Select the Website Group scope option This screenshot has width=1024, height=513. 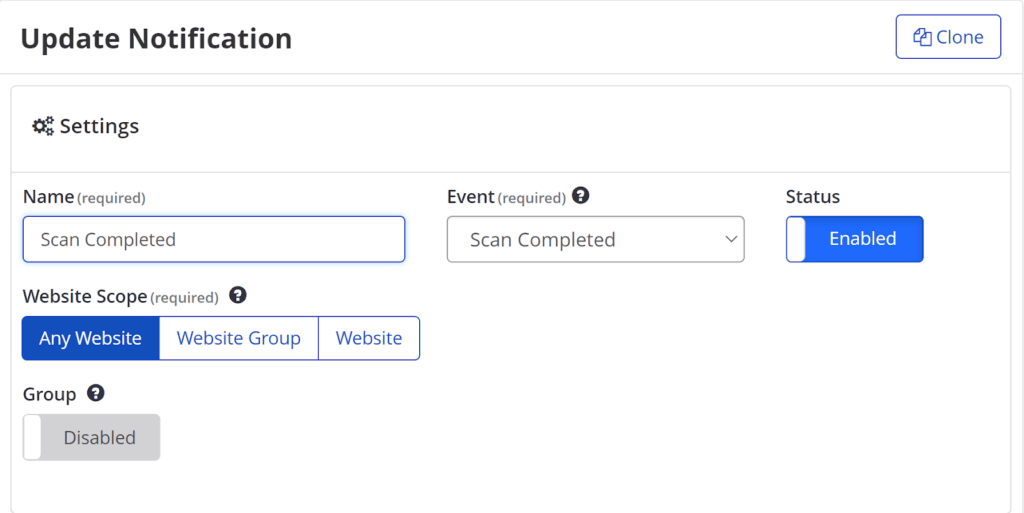point(238,338)
